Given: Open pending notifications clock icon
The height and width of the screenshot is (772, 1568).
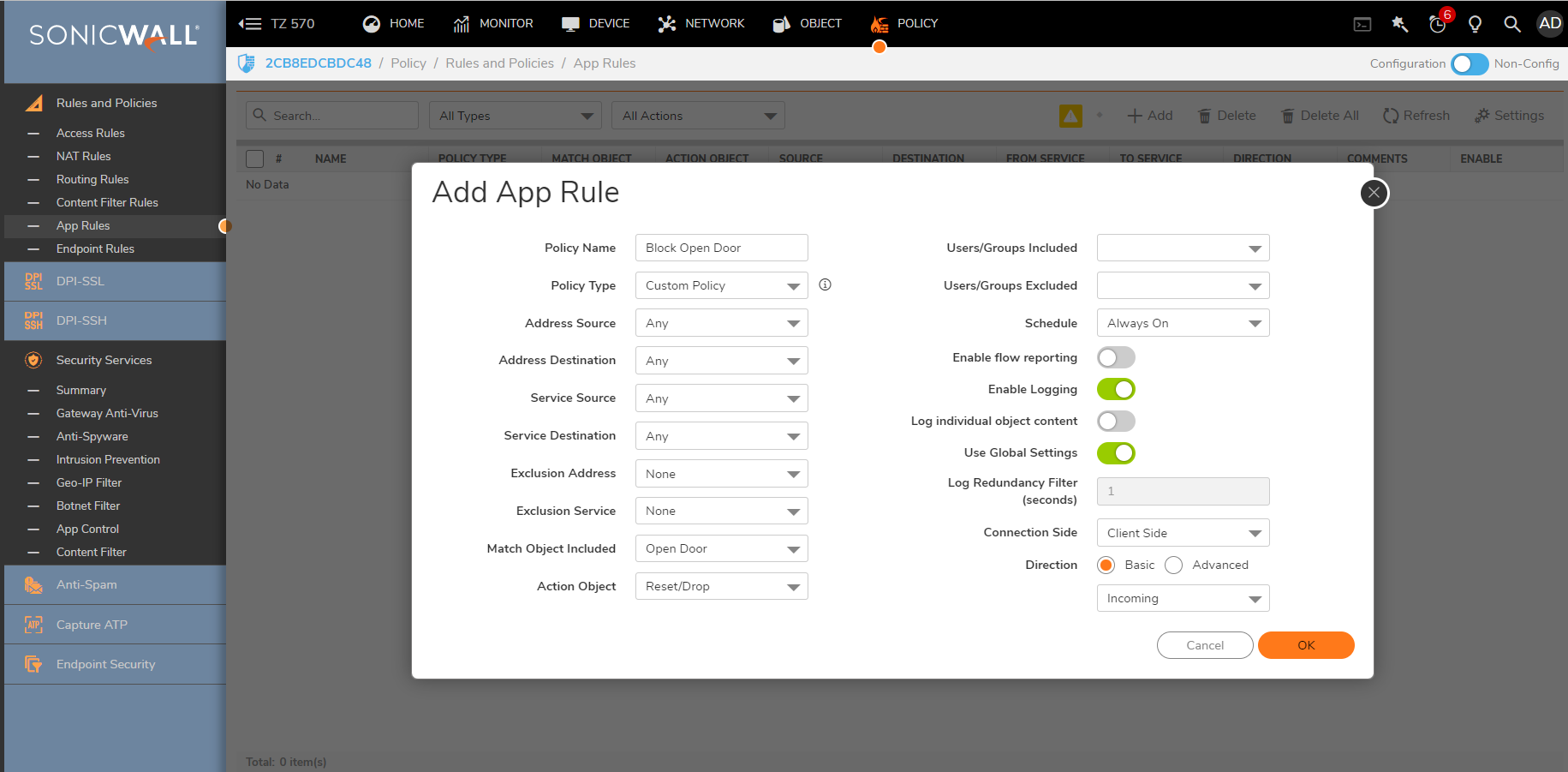Looking at the screenshot, I should pyautogui.click(x=1438, y=24).
